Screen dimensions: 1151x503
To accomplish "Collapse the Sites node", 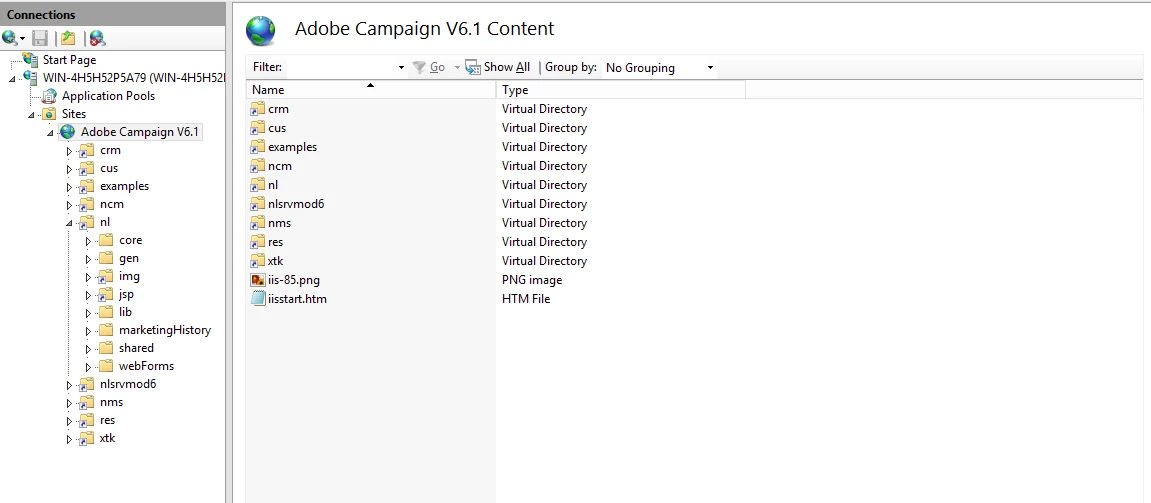I will click(32, 114).
